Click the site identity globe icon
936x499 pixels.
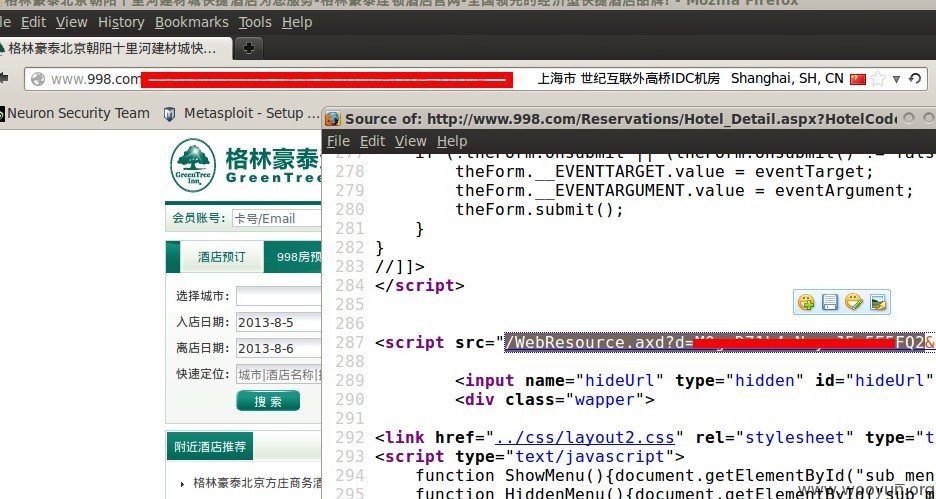point(38,79)
